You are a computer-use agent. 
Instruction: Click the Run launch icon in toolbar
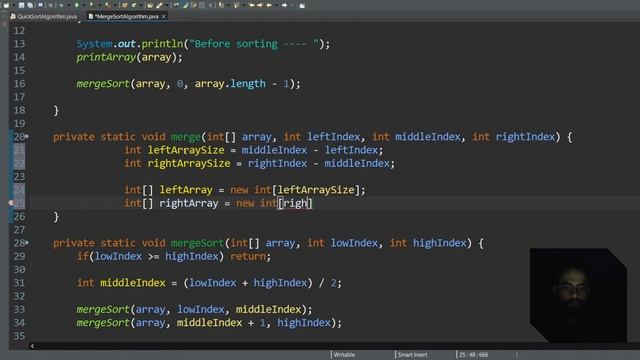click(x=76, y=5)
